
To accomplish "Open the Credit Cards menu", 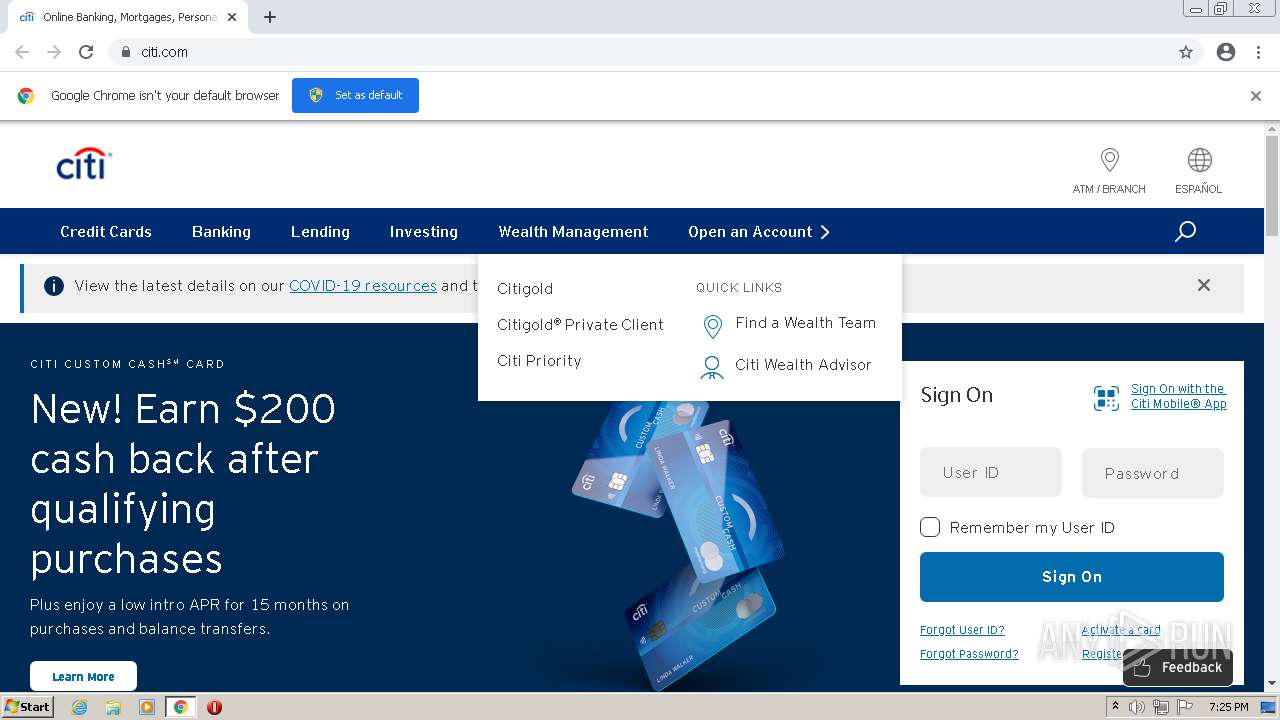I will tap(106, 232).
